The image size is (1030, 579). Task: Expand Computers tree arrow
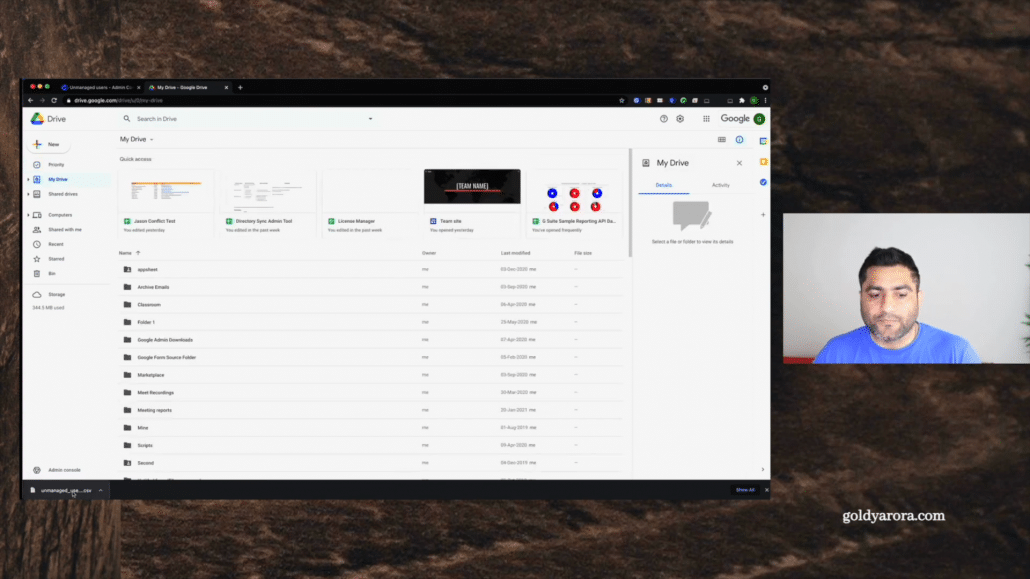(x=28, y=215)
